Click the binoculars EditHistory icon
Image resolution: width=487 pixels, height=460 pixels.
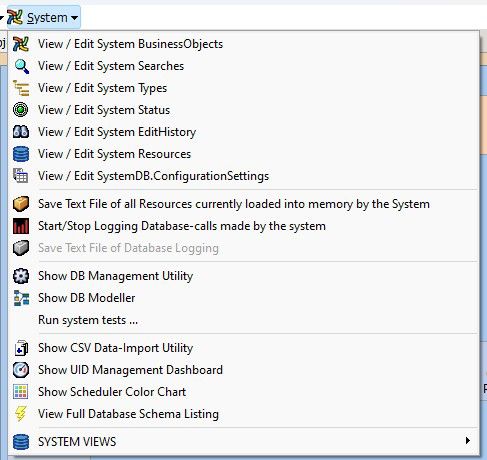[21, 132]
